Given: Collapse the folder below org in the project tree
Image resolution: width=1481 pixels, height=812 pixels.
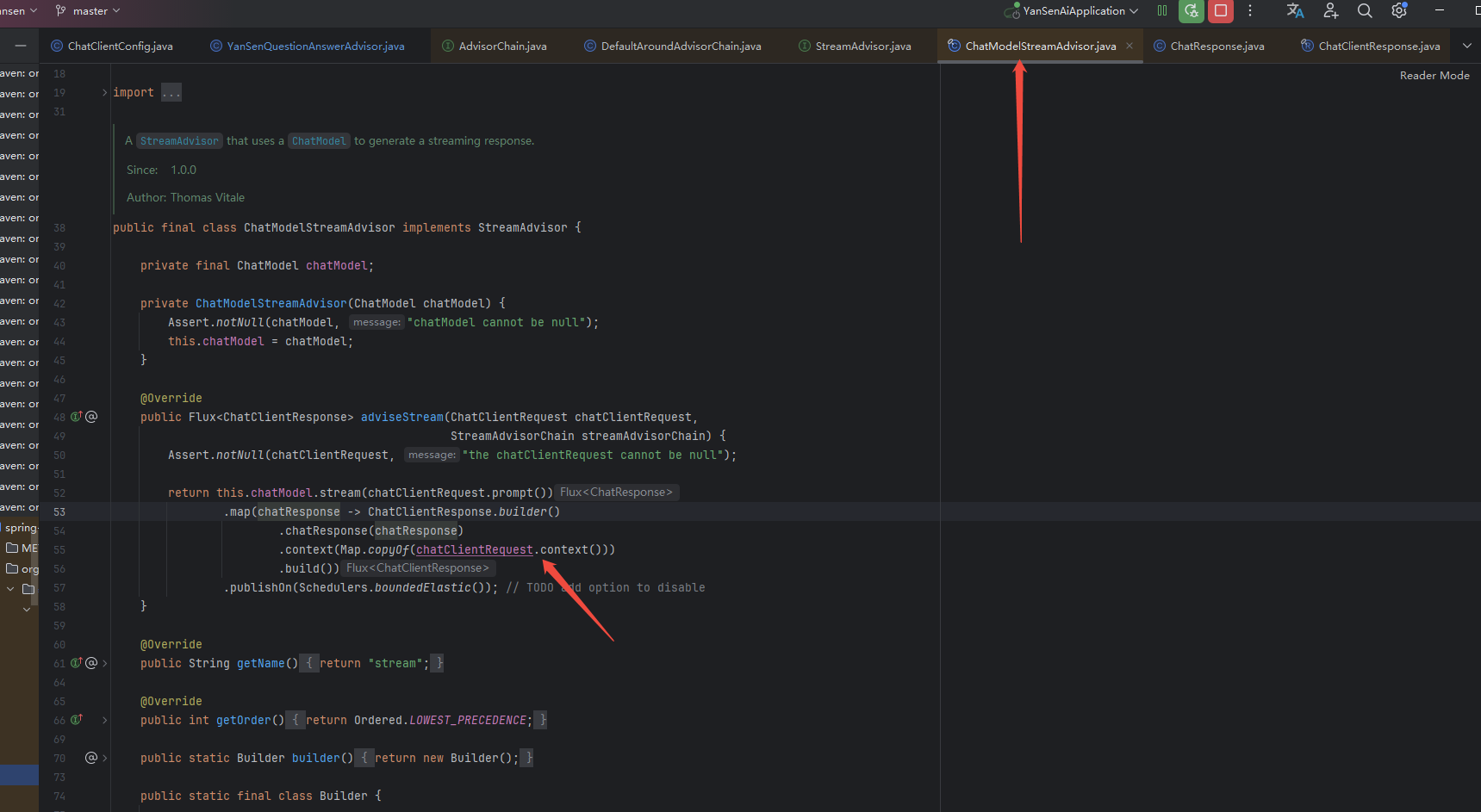Looking at the screenshot, I should [10, 589].
